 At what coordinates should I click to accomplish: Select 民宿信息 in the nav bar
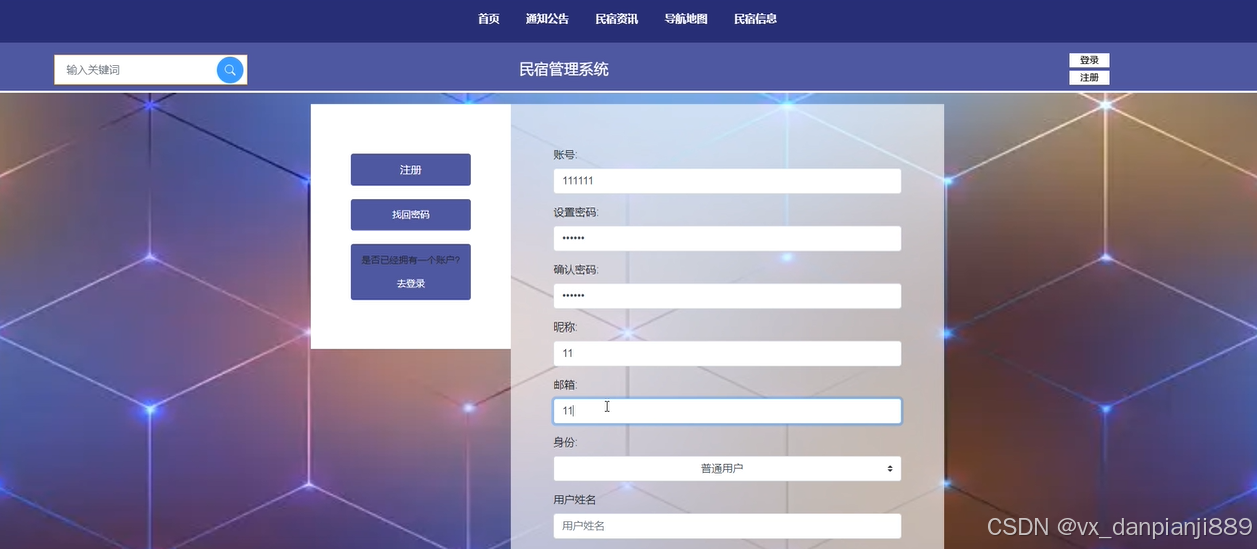755,19
